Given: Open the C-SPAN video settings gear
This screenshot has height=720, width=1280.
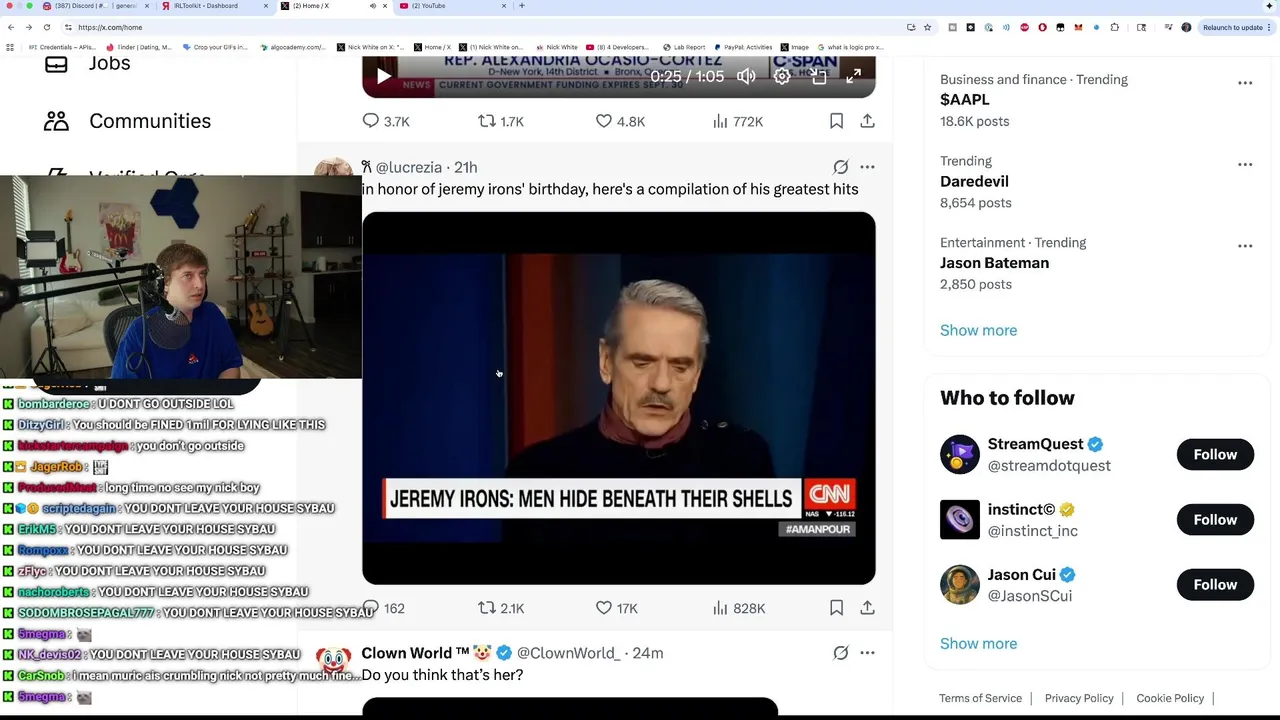Looking at the screenshot, I should click(x=782, y=77).
